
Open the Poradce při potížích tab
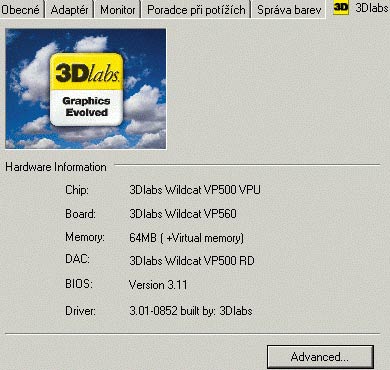pos(196,10)
